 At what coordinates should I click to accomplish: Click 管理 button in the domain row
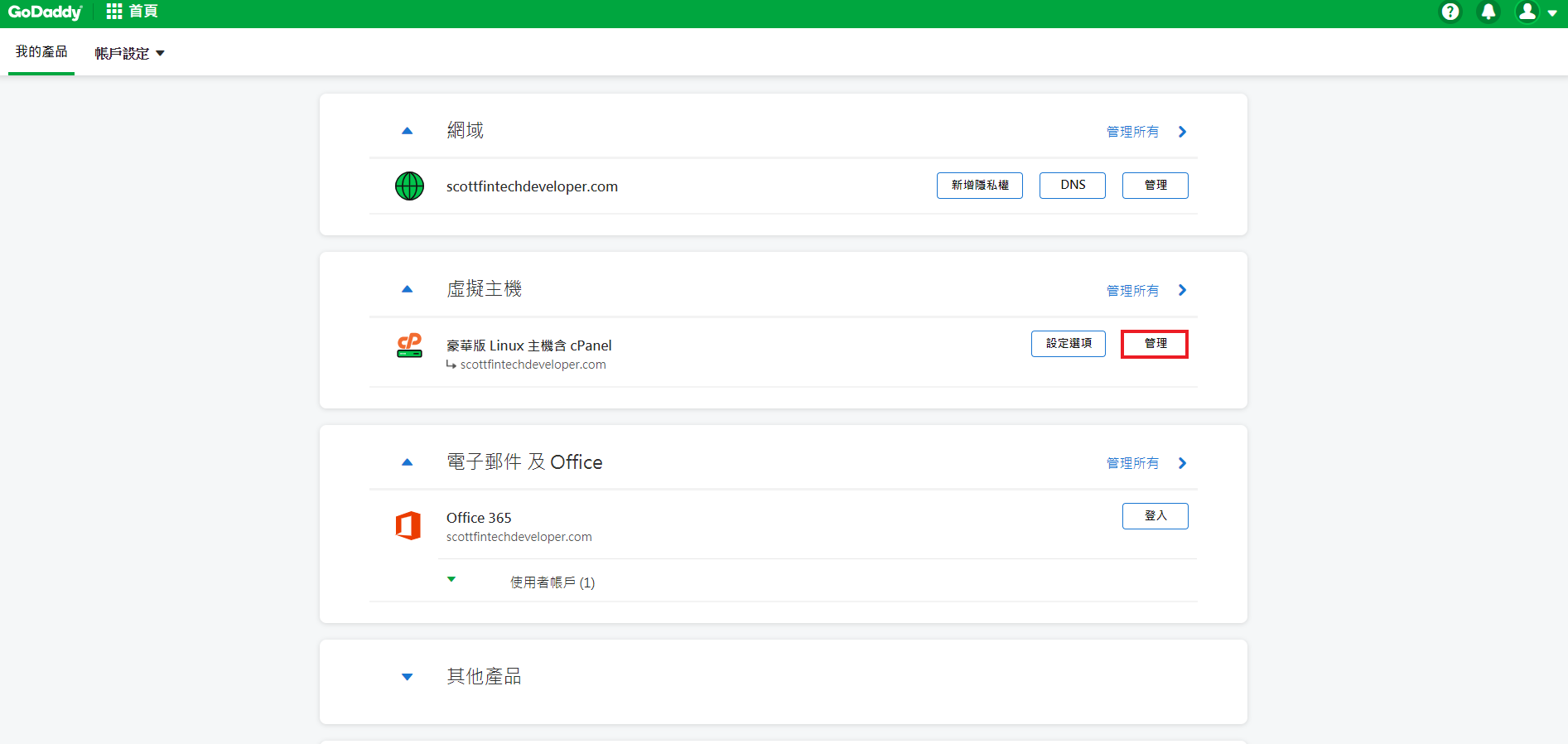[1155, 186]
